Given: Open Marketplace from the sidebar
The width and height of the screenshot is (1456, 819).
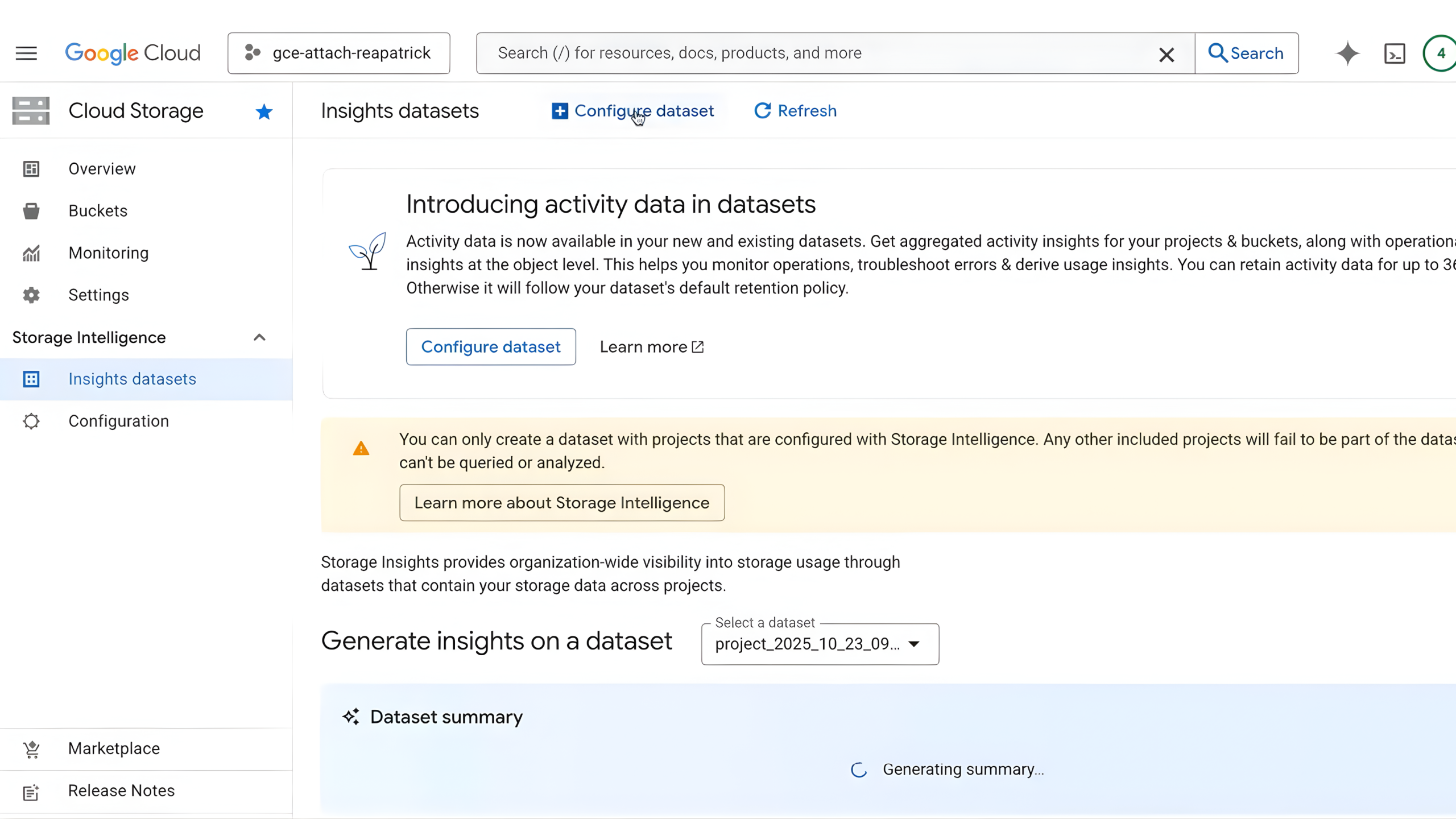Looking at the screenshot, I should click(114, 749).
